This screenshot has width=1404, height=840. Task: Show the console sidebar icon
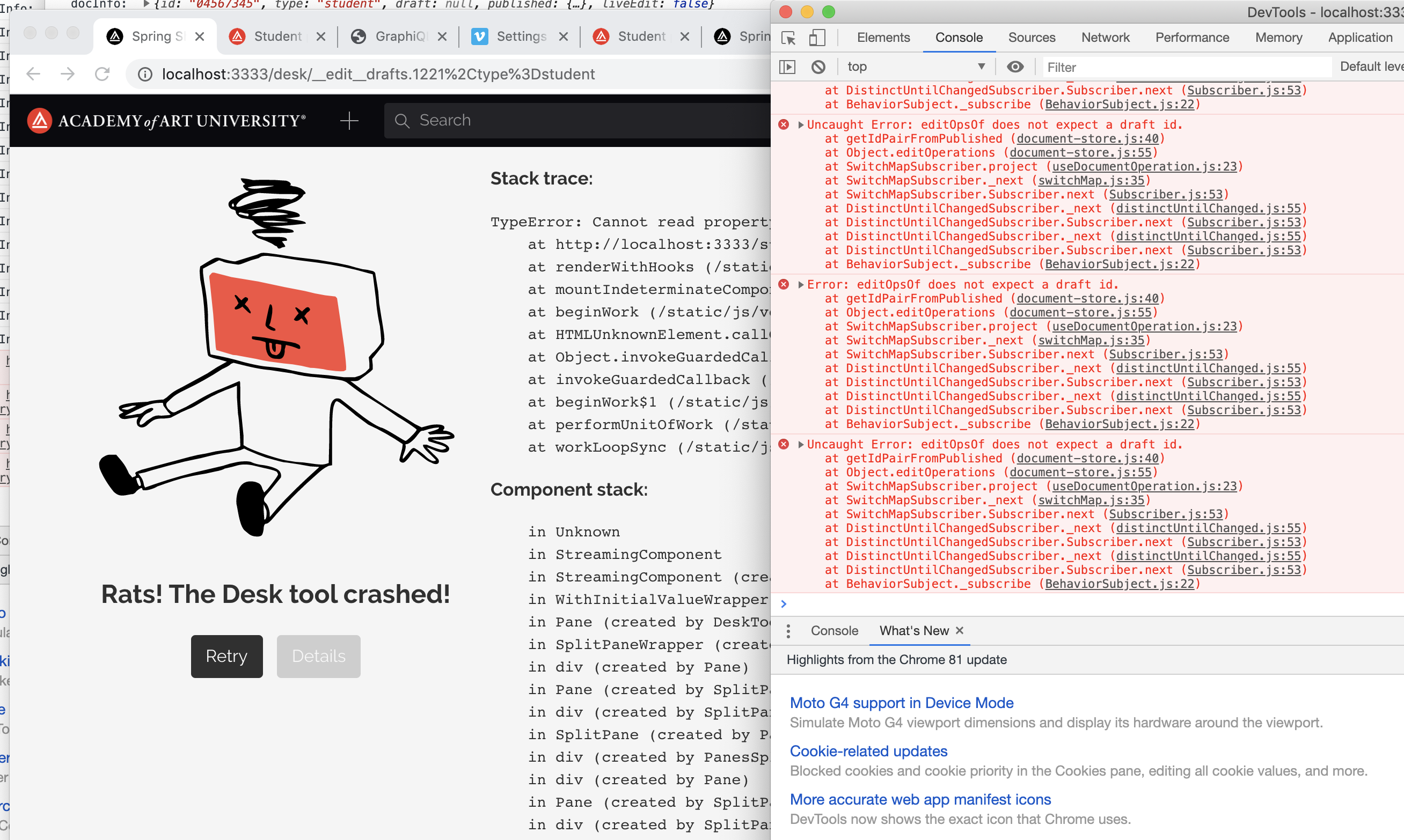tap(787, 67)
